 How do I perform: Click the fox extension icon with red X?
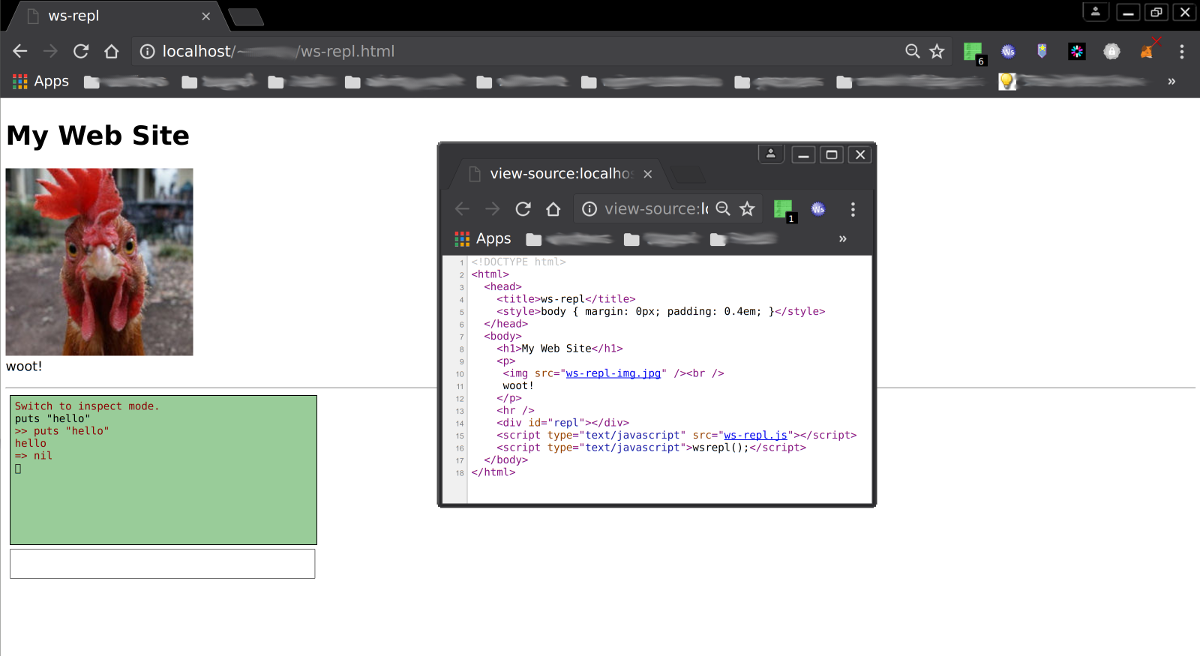pyautogui.click(x=1148, y=49)
